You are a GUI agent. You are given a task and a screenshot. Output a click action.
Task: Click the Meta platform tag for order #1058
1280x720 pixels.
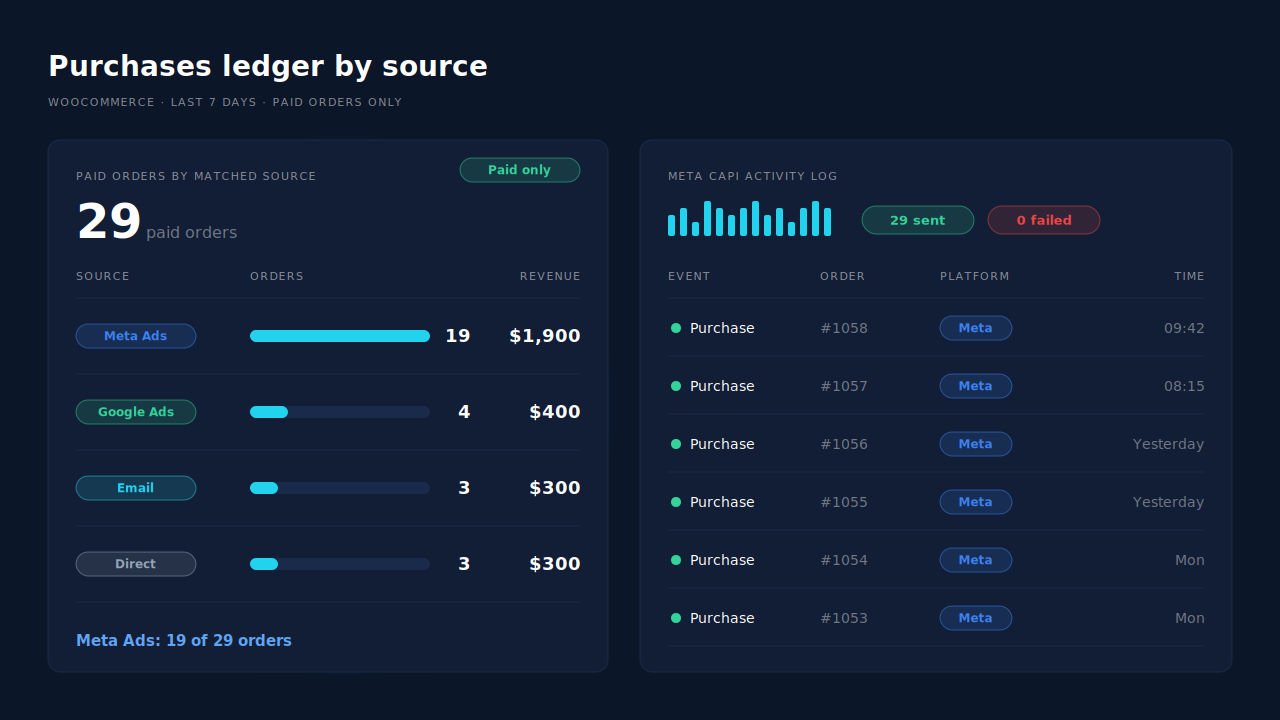coord(976,328)
